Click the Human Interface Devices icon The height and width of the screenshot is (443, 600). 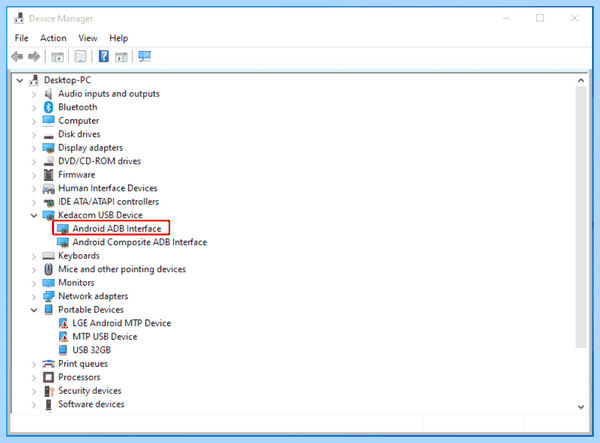pyautogui.click(x=49, y=188)
